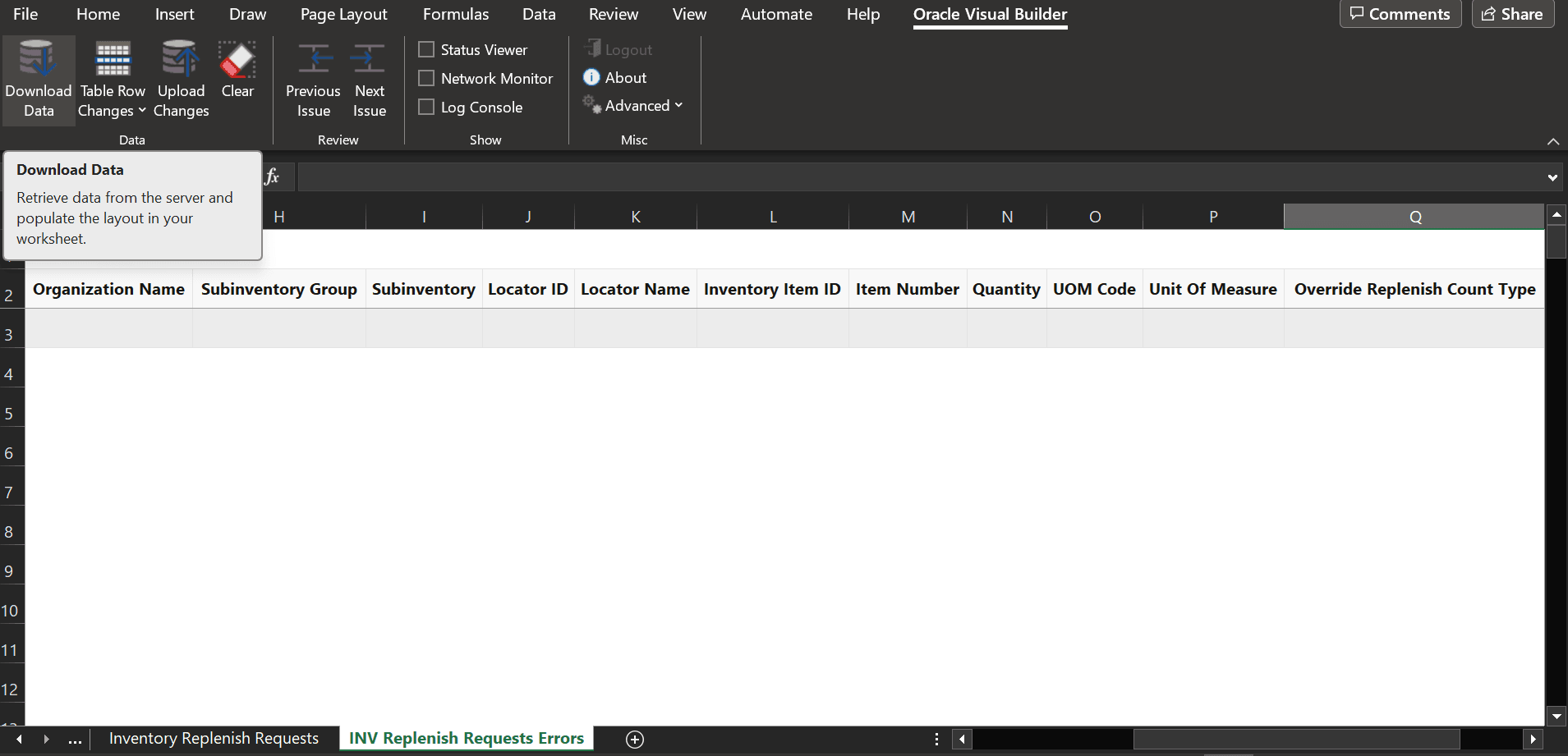Select the UOM Code header cell

pyautogui.click(x=1095, y=289)
